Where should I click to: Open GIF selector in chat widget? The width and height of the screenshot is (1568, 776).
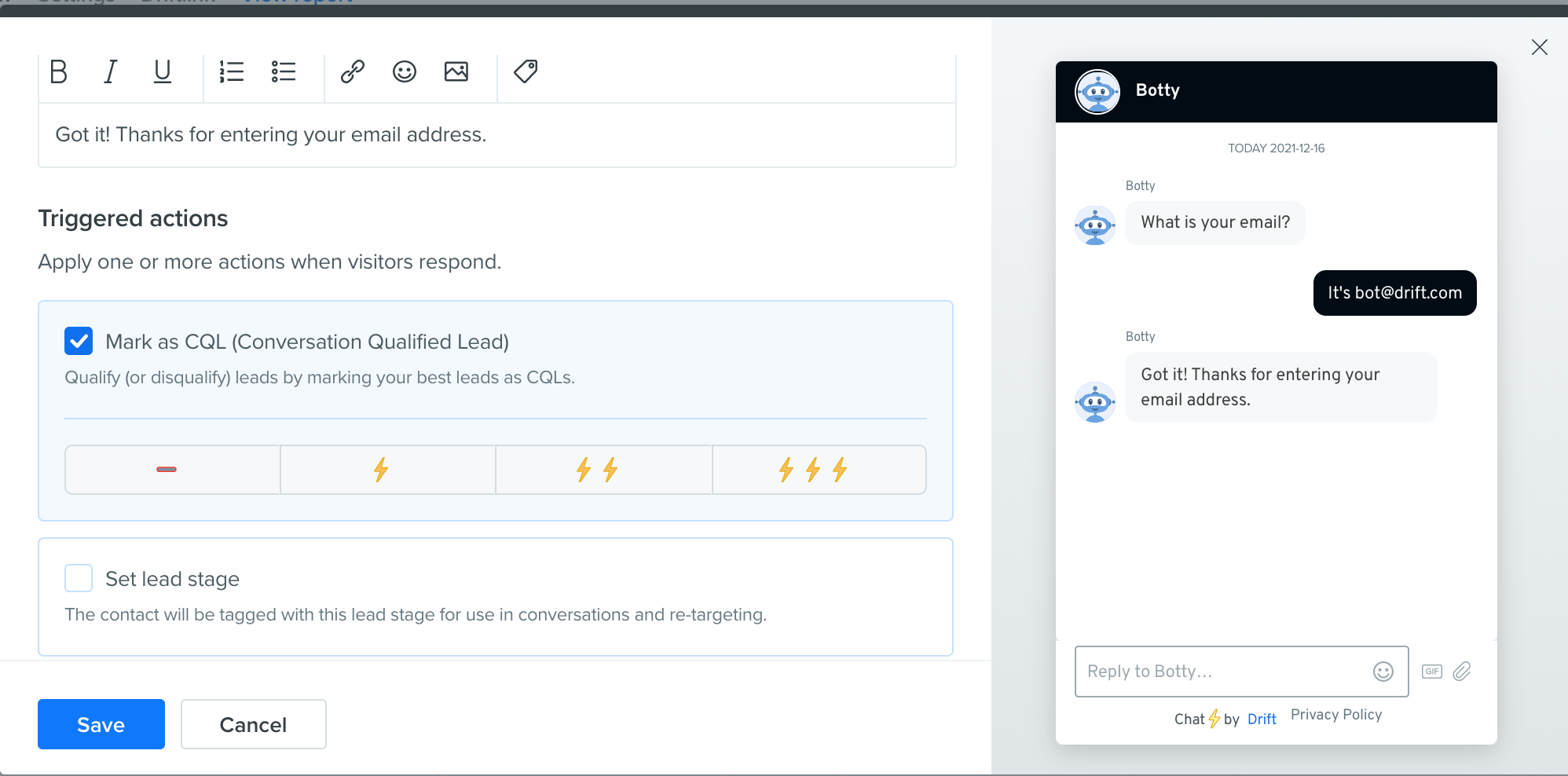point(1432,672)
